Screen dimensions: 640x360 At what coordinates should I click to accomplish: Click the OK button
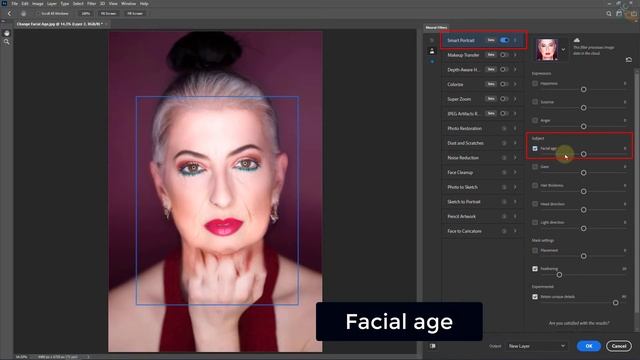(x=589, y=346)
